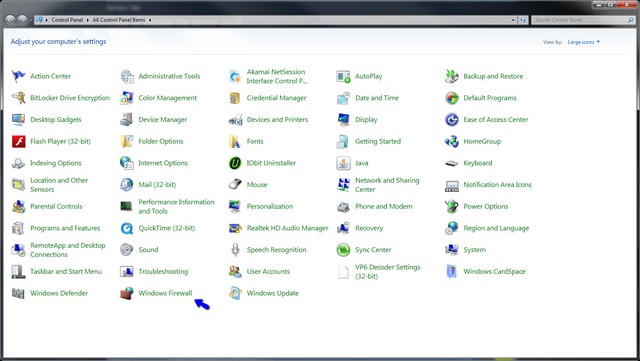Refresh the address bar view
This screenshot has width=640, height=361.
tap(523, 20)
